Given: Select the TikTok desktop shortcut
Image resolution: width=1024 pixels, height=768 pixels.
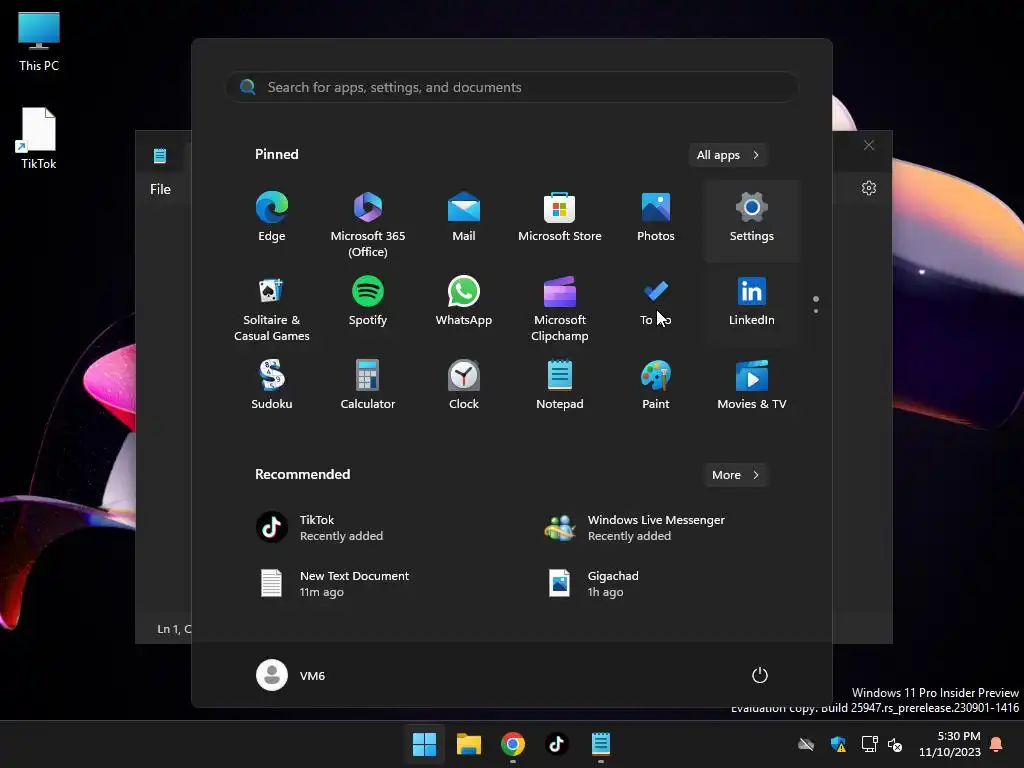Looking at the screenshot, I should click(x=39, y=138).
